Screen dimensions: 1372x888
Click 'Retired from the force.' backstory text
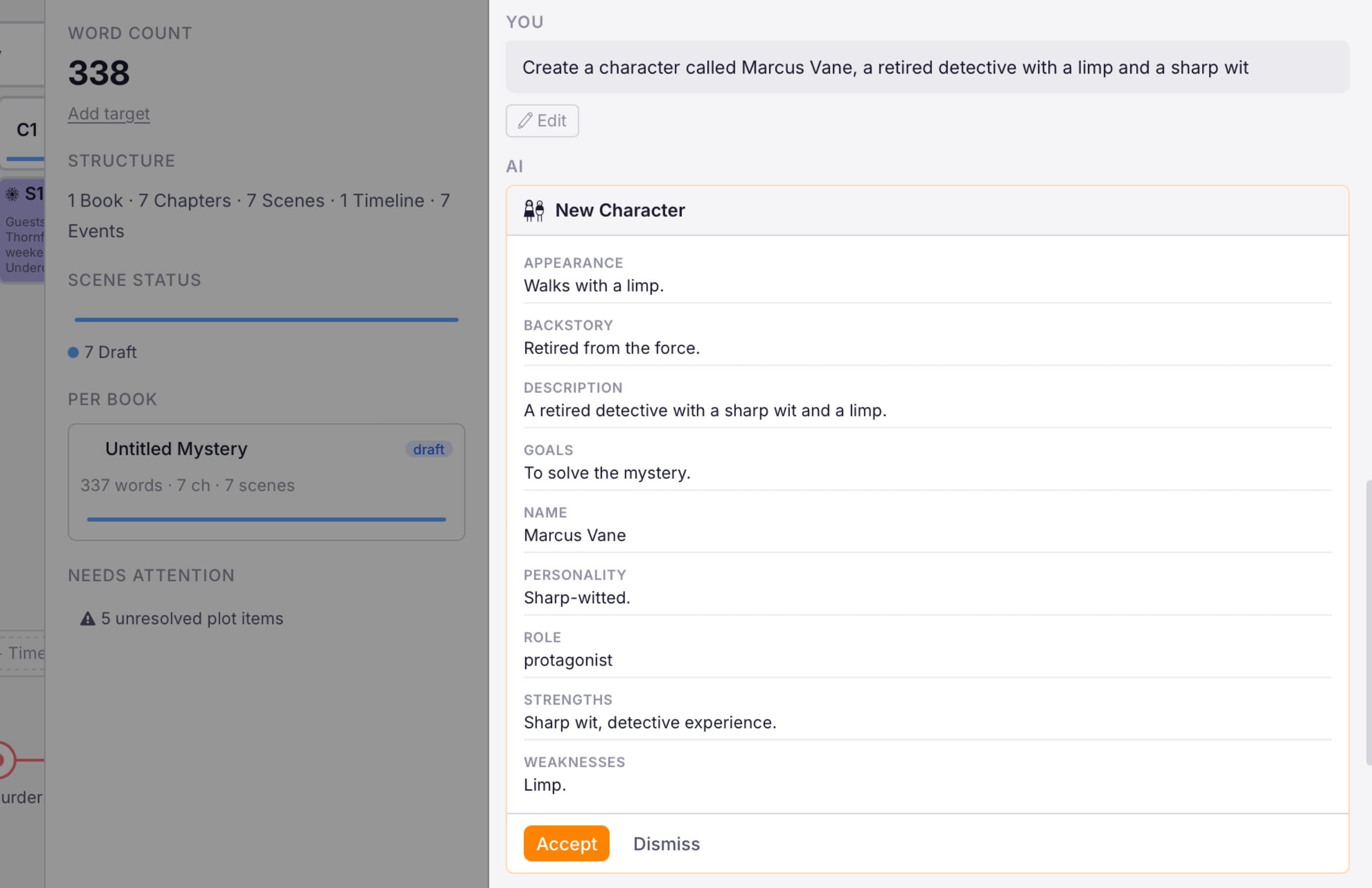(x=612, y=347)
